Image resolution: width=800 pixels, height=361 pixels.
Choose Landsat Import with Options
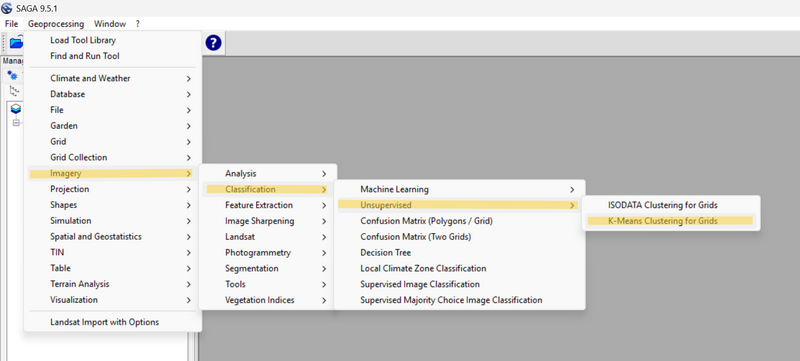point(112,322)
